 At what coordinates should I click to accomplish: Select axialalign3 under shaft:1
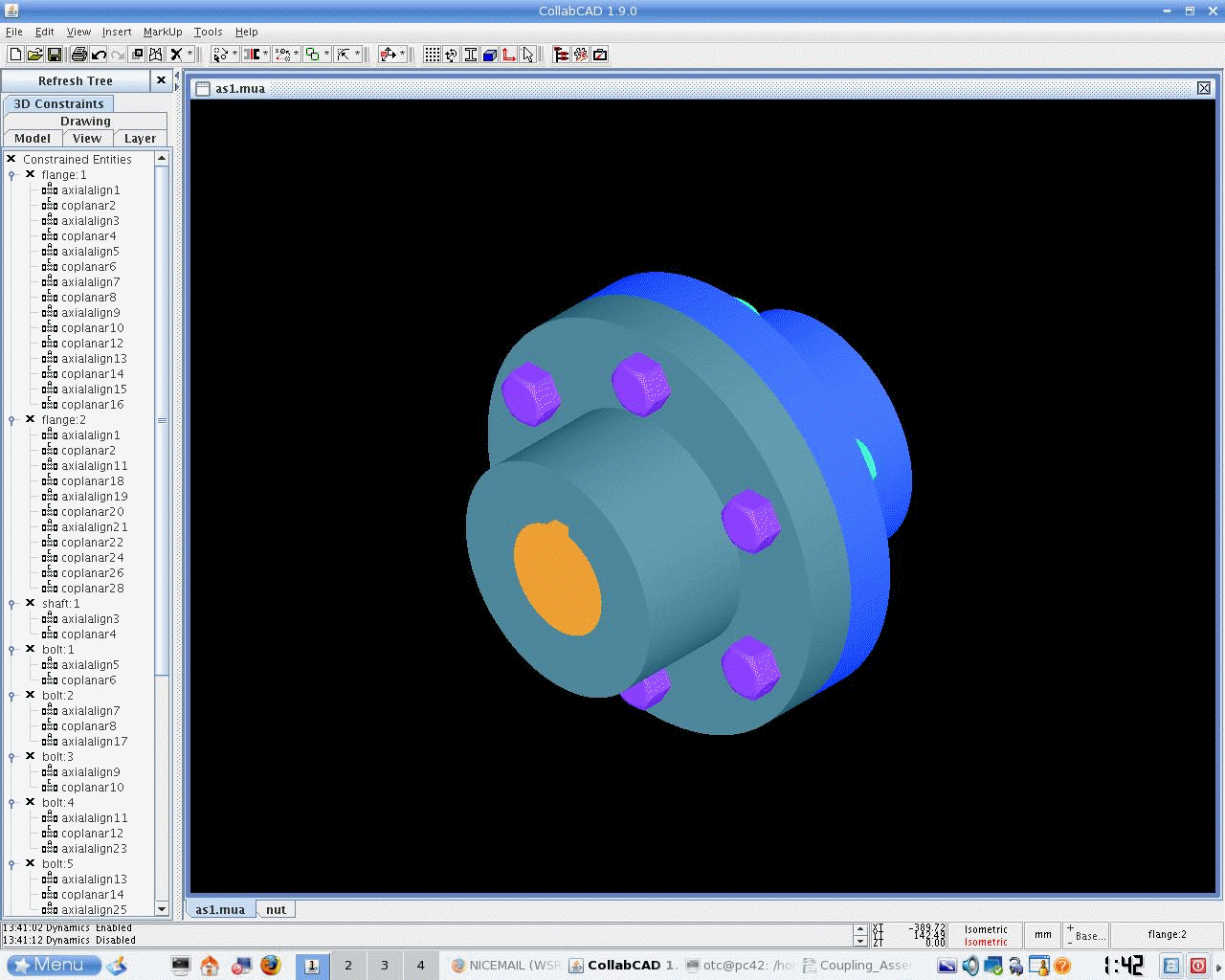(x=91, y=619)
